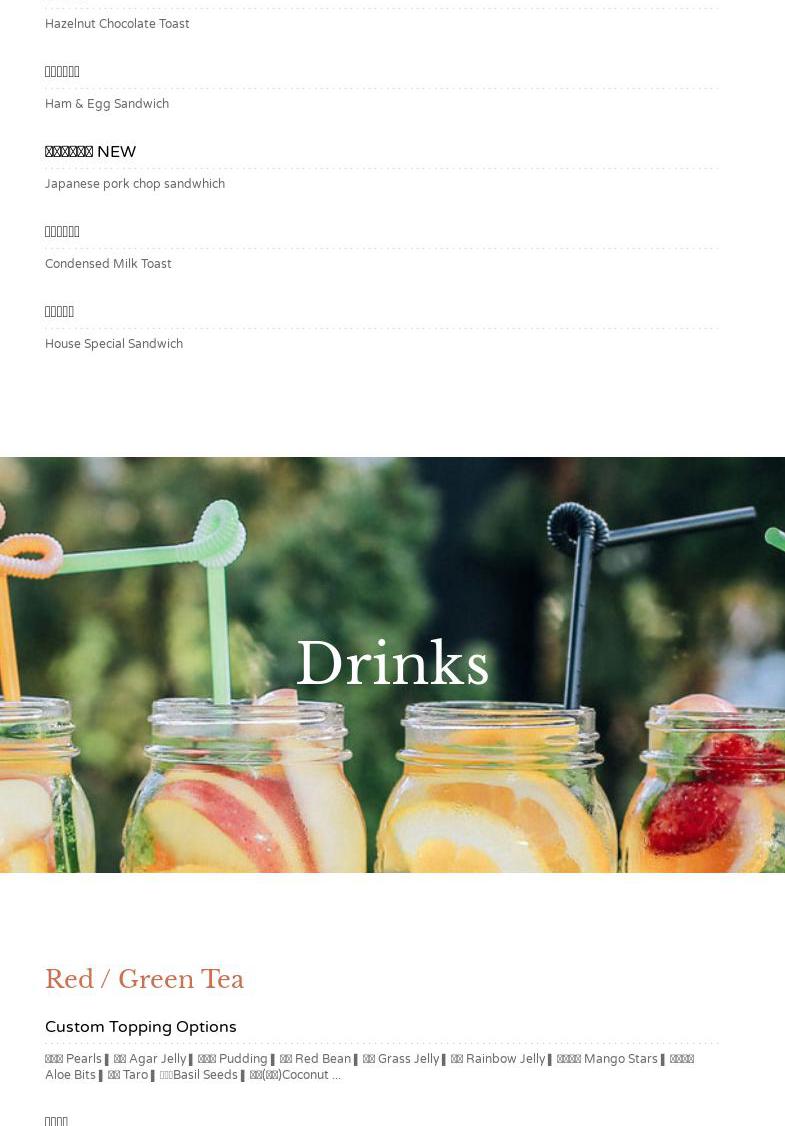Select House Special Sandwich entry
This screenshot has height=1126, width=785.
pyautogui.click(x=114, y=343)
